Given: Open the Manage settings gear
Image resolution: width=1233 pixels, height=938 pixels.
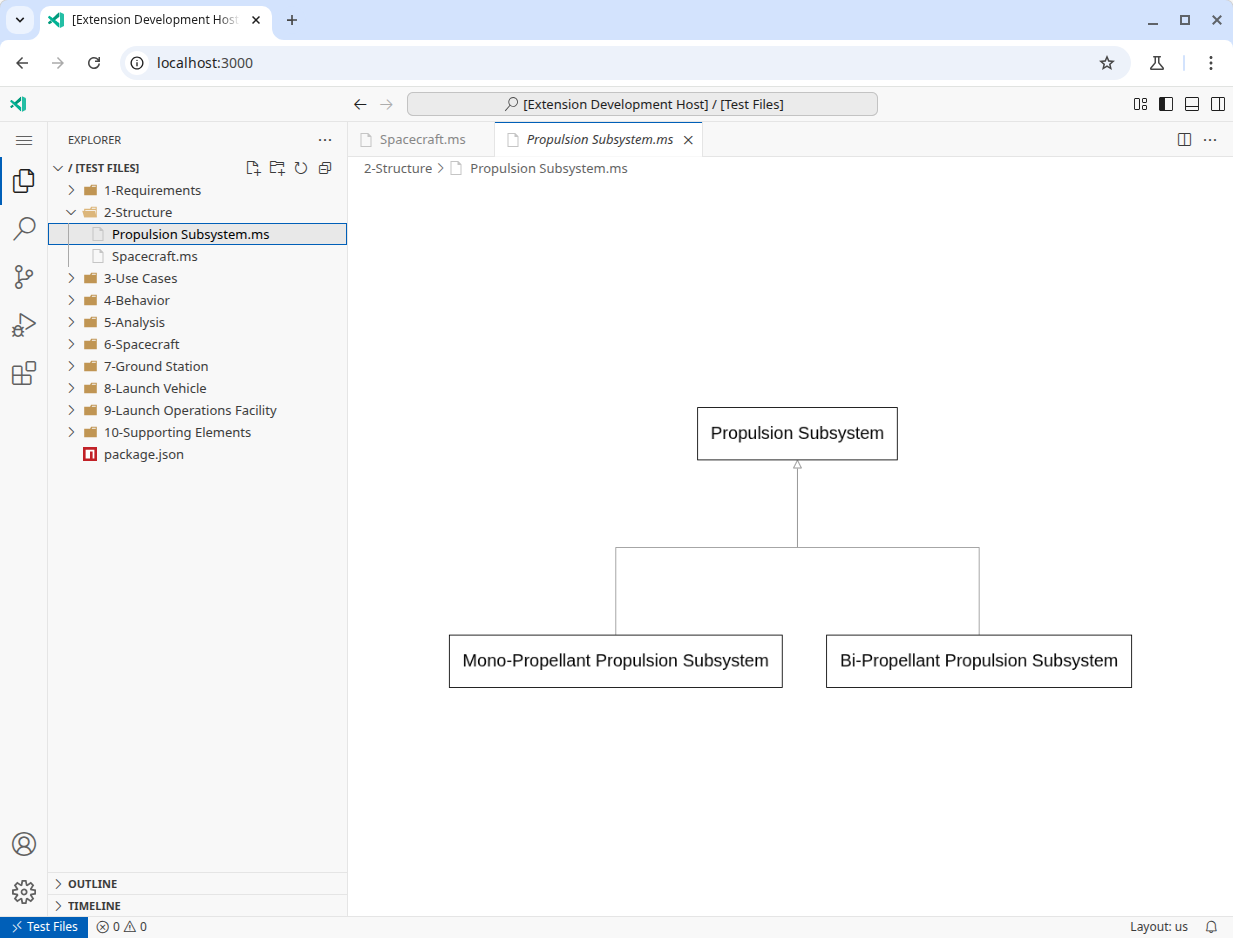Looking at the screenshot, I should pyautogui.click(x=24, y=891).
